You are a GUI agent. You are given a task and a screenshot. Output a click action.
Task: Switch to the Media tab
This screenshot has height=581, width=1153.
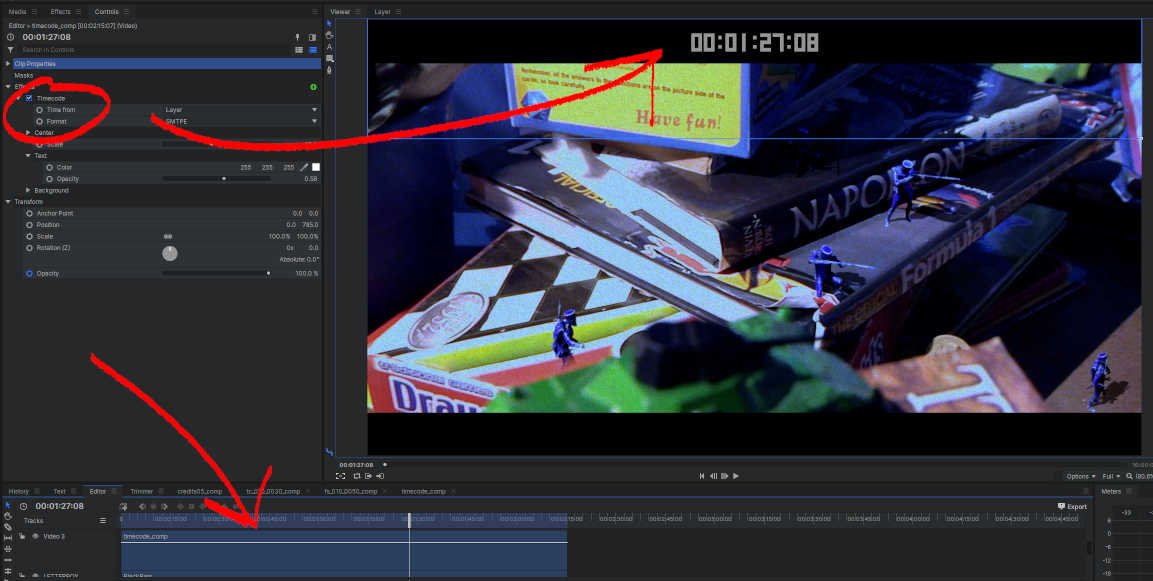pos(18,12)
